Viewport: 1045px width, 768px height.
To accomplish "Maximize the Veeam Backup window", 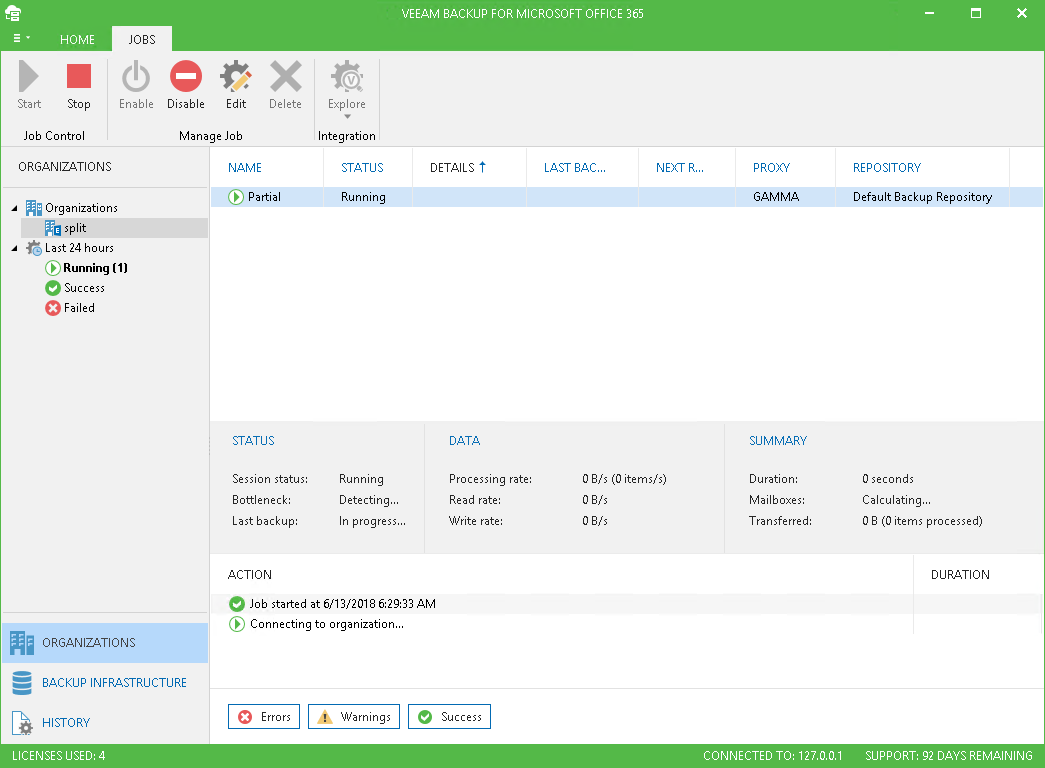I will point(976,13).
